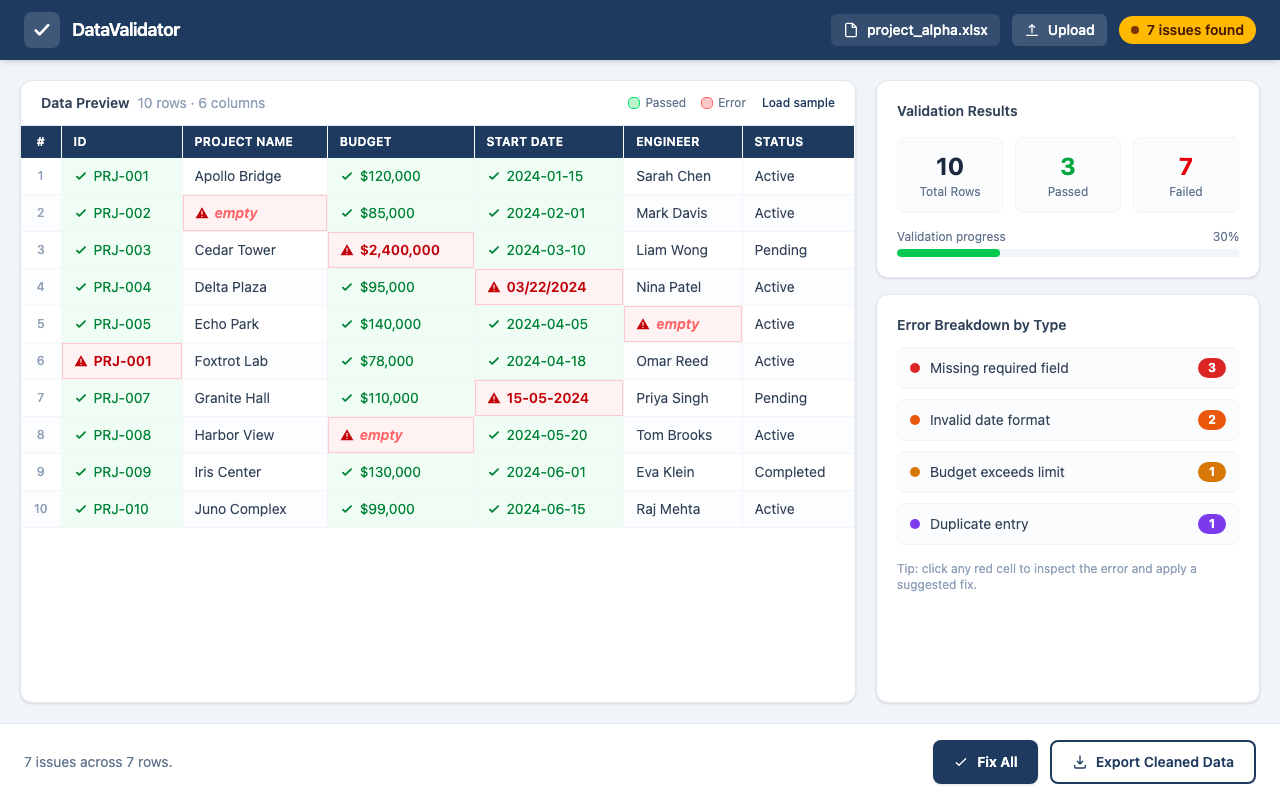Select the Missing required field error row
Image resolution: width=1280 pixels, height=800 pixels.
(x=1068, y=368)
